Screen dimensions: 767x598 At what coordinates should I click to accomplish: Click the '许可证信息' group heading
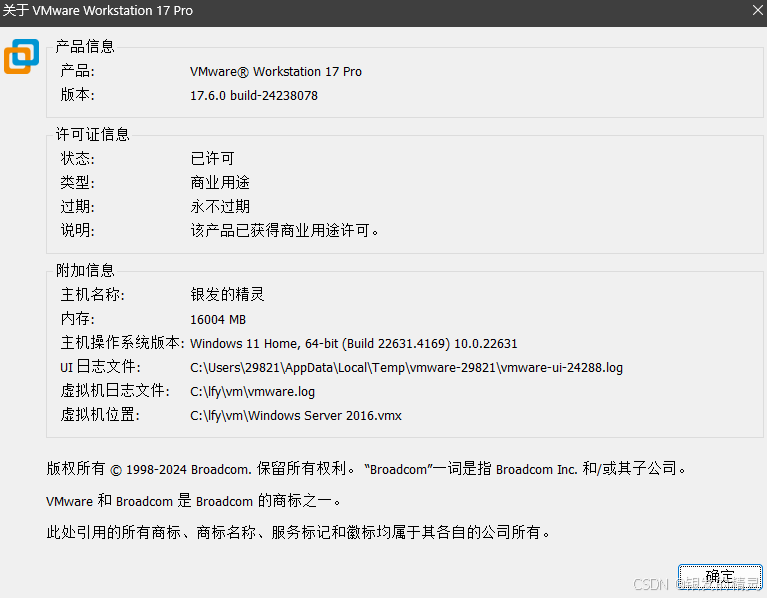(x=92, y=134)
